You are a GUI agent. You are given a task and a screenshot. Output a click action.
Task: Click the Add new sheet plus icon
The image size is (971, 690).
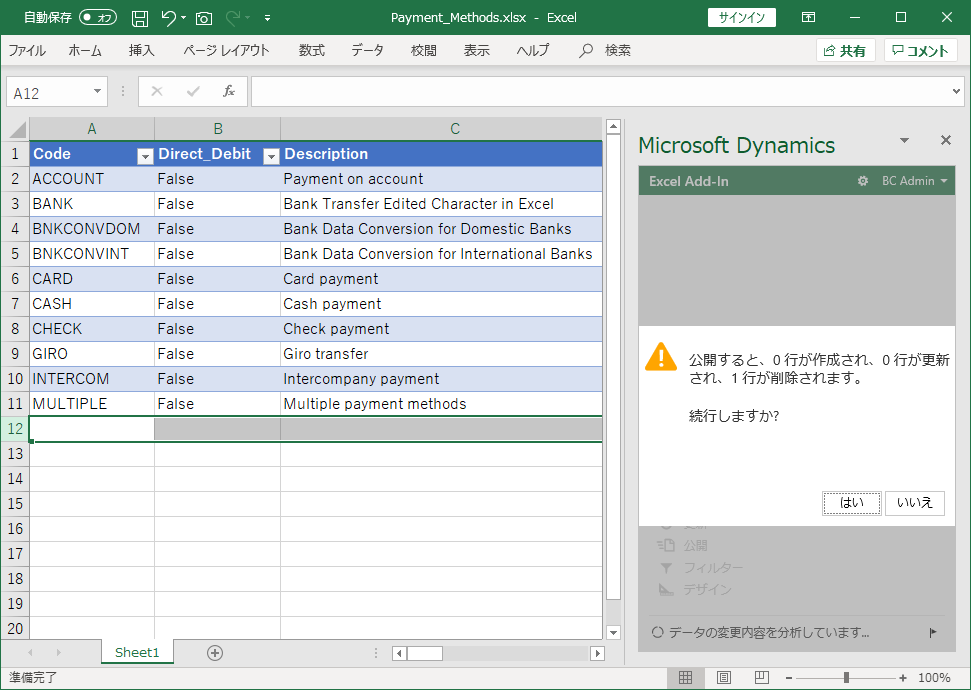pyautogui.click(x=215, y=653)
